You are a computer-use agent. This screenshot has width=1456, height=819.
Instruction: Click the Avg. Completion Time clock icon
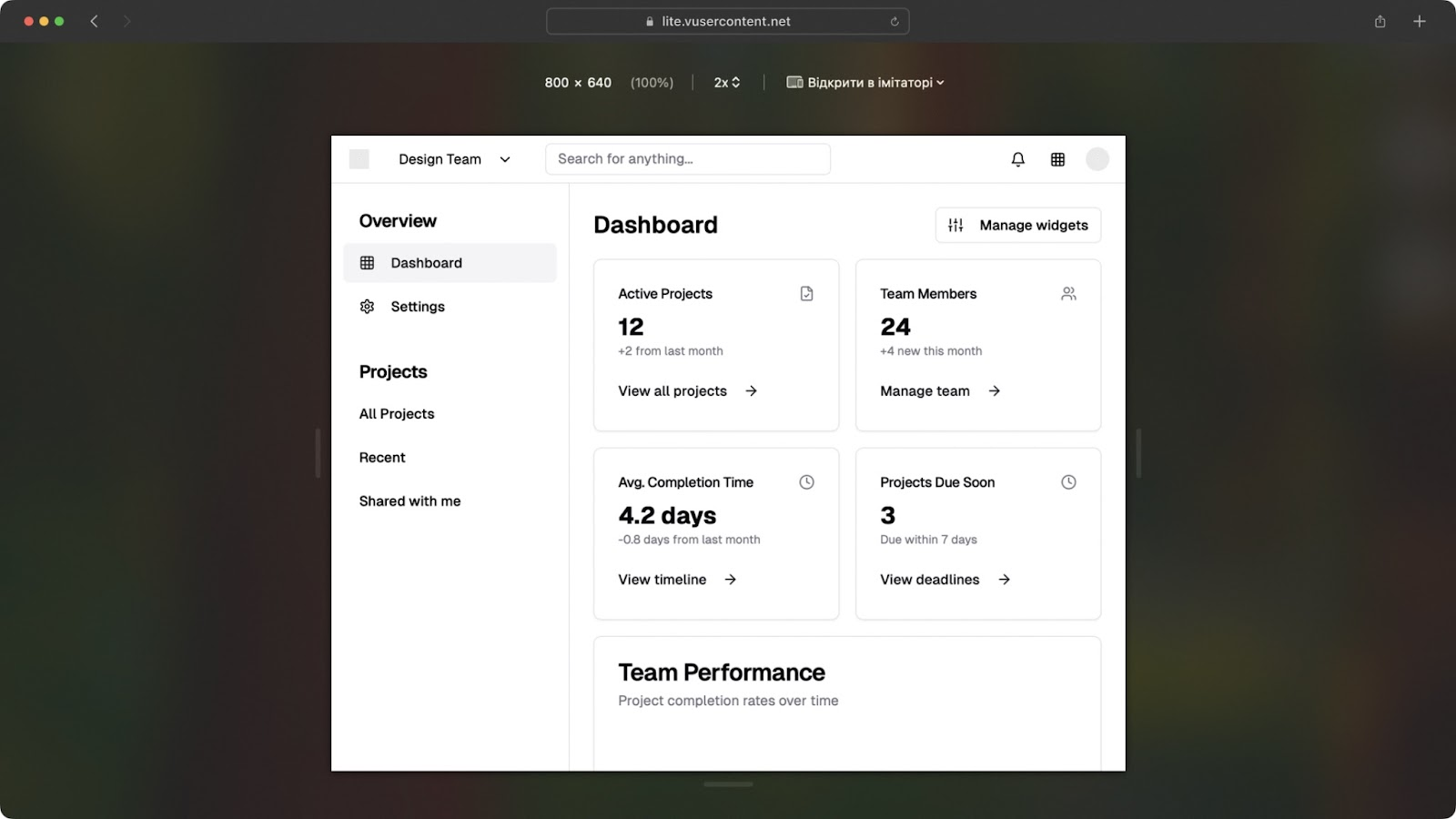[806, 482]
